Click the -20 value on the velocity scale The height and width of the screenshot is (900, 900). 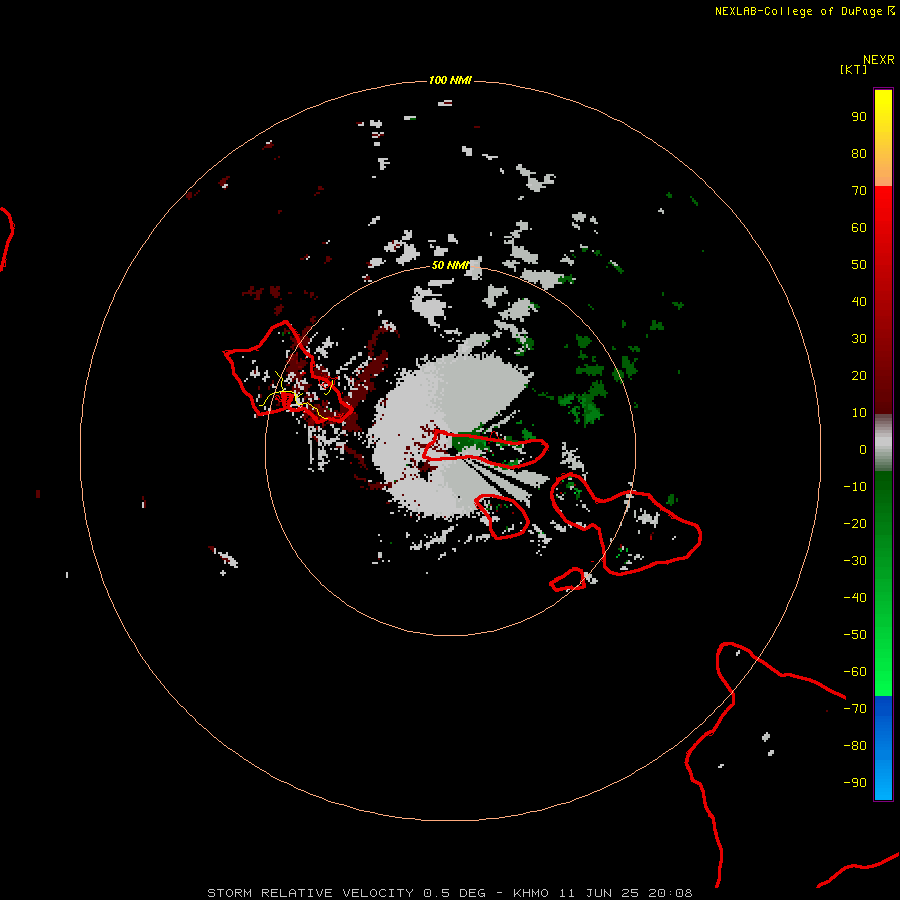click(855, 523)
